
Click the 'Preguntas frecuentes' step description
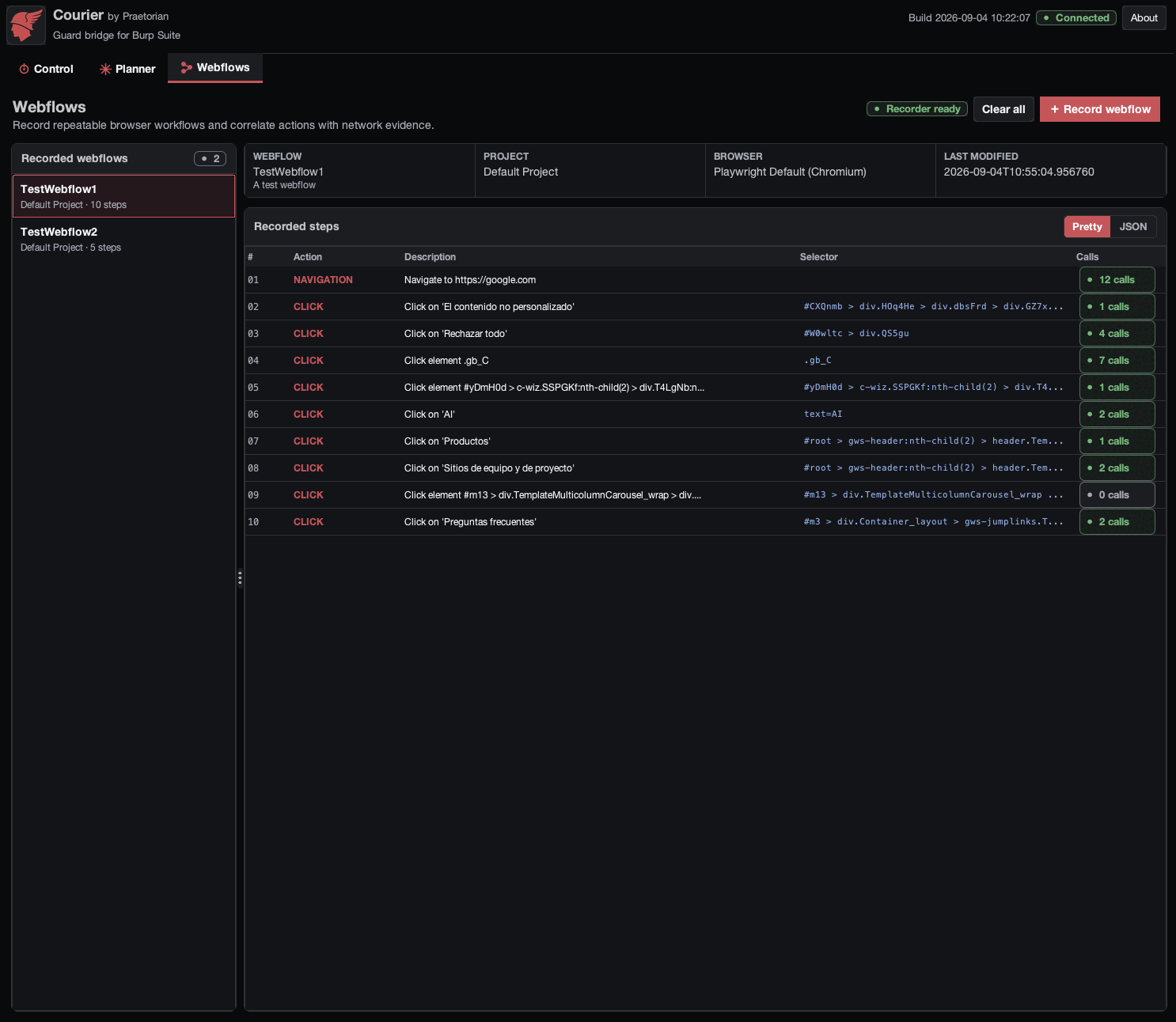coord(470,522)
